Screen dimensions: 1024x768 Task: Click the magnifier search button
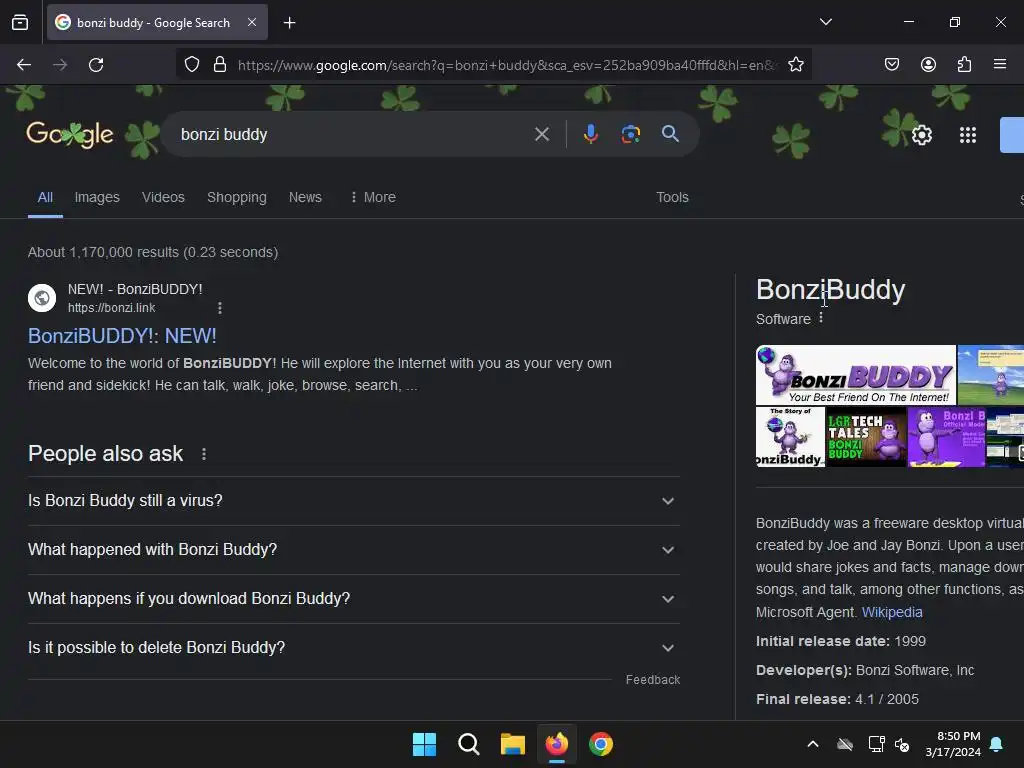[670, 134]
